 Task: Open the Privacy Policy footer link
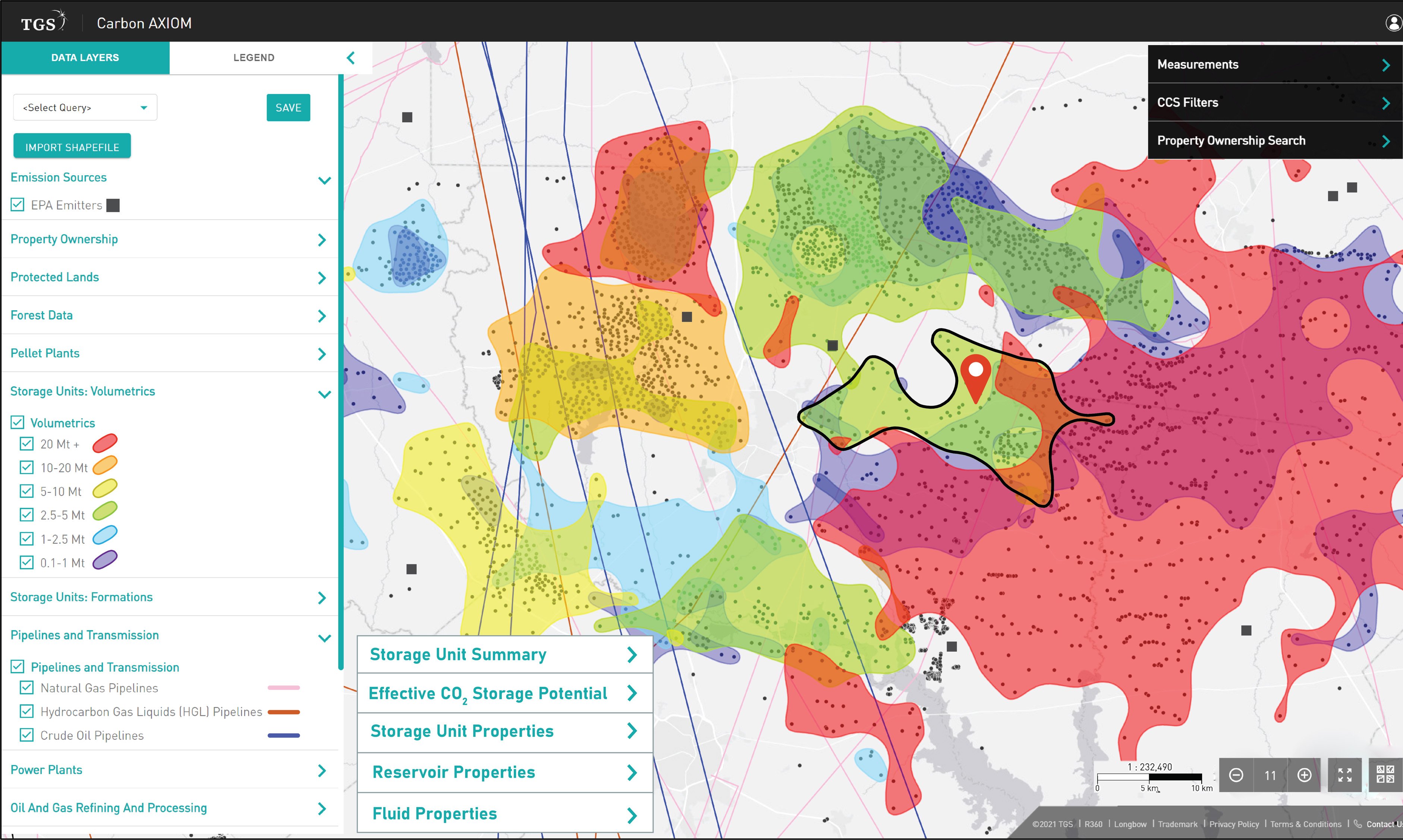coord(1234,824)
